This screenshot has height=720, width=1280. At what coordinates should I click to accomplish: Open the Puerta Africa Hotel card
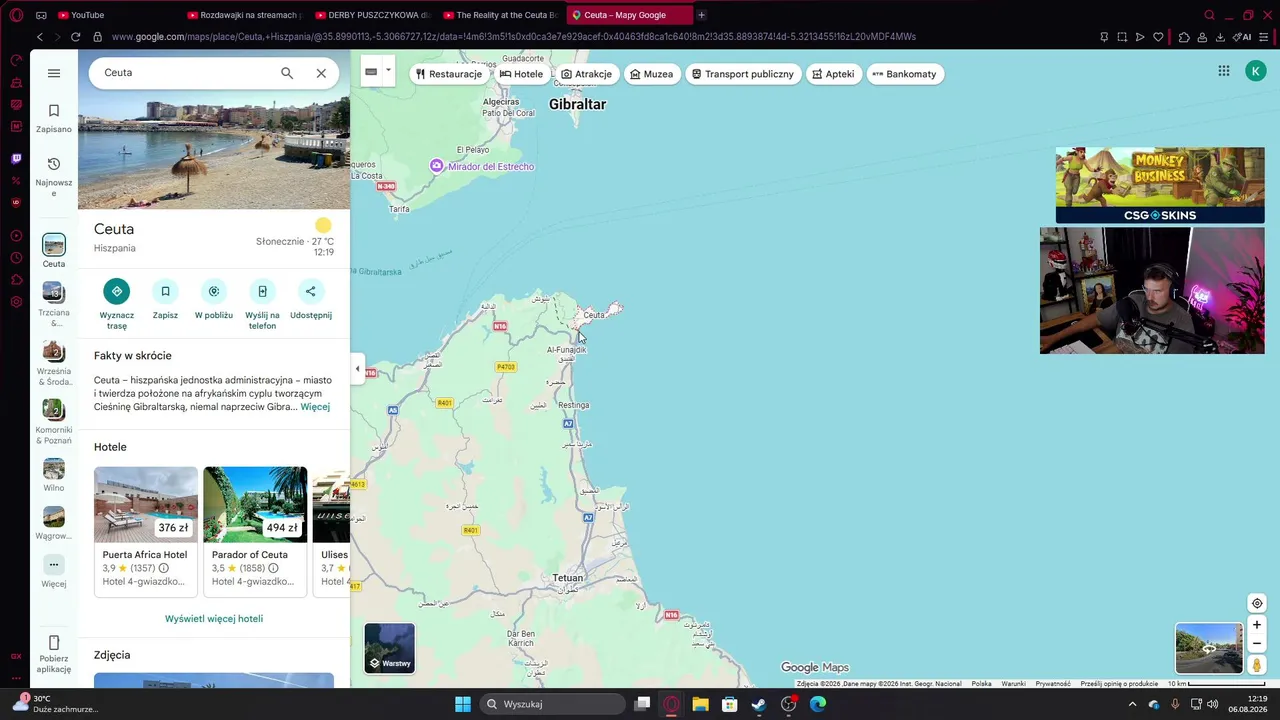point(146,530)
